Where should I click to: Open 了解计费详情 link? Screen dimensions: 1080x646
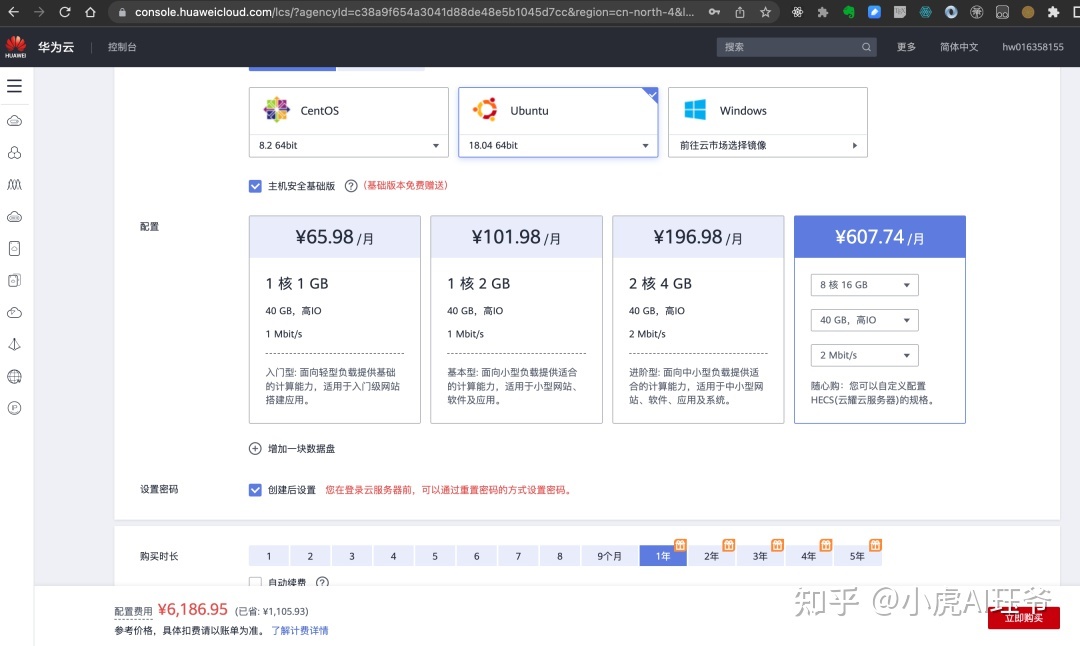tap(300, 630)
